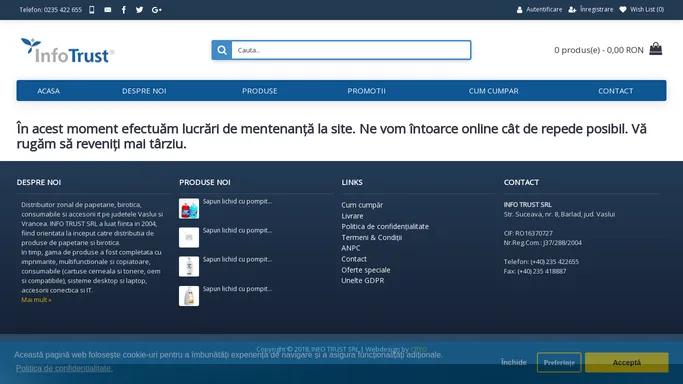Click first Sapun lichid cu pompit... product title
Image resolution: width=683 pixels, height=384 pixels.
[x=237, y=201]
